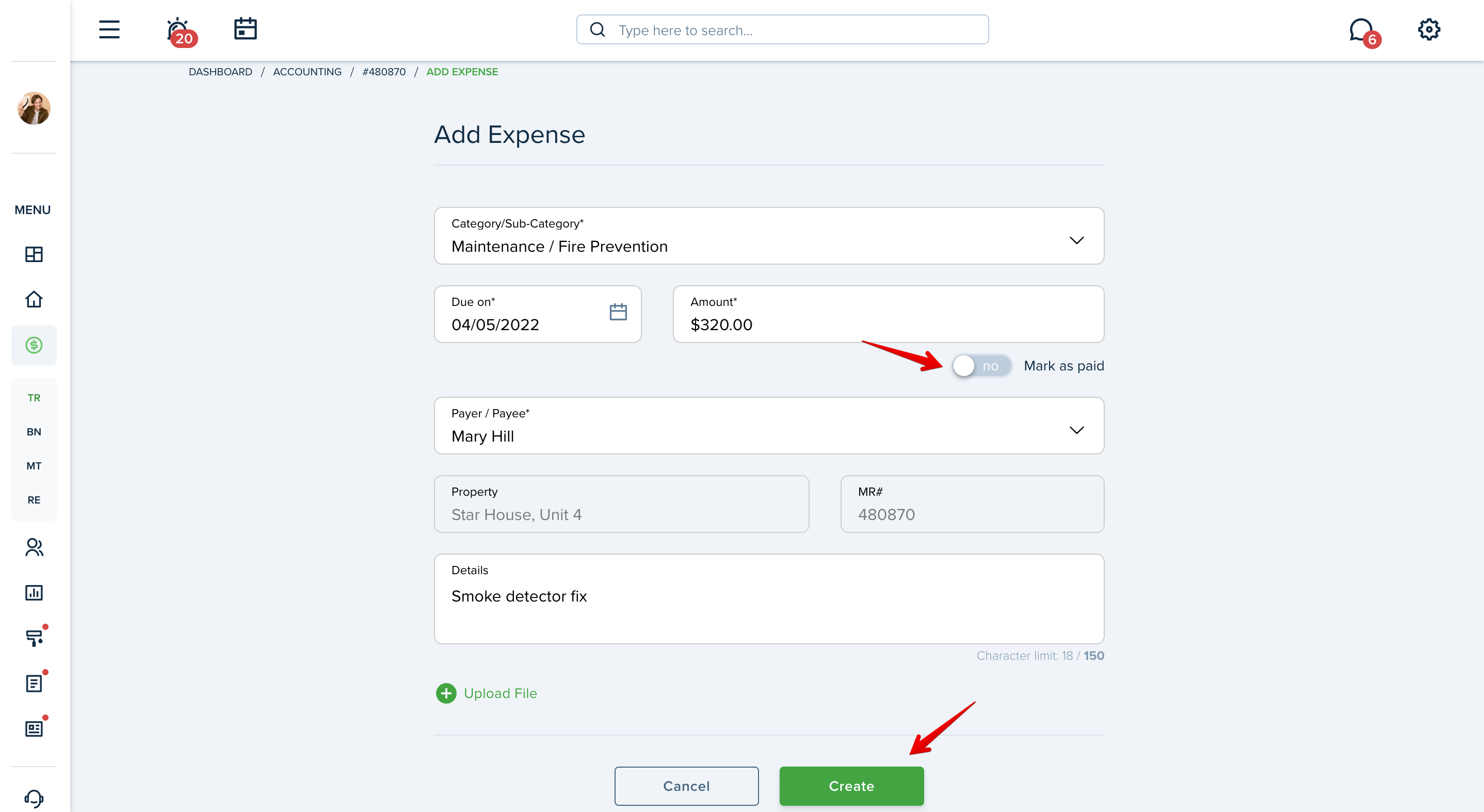Open the reports bar chart icon
The height and width of the screenshot is (812, 1484).
coord(34,593)
